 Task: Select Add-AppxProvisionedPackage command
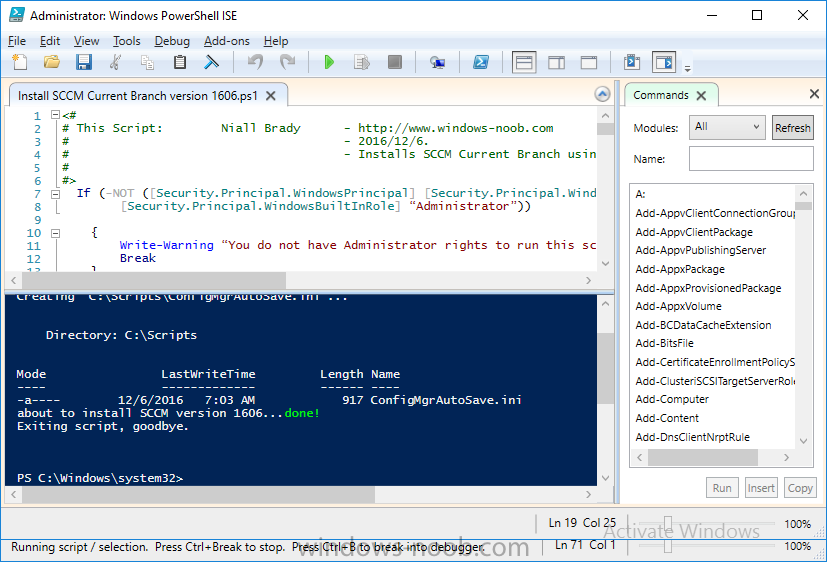click(708, 288)
